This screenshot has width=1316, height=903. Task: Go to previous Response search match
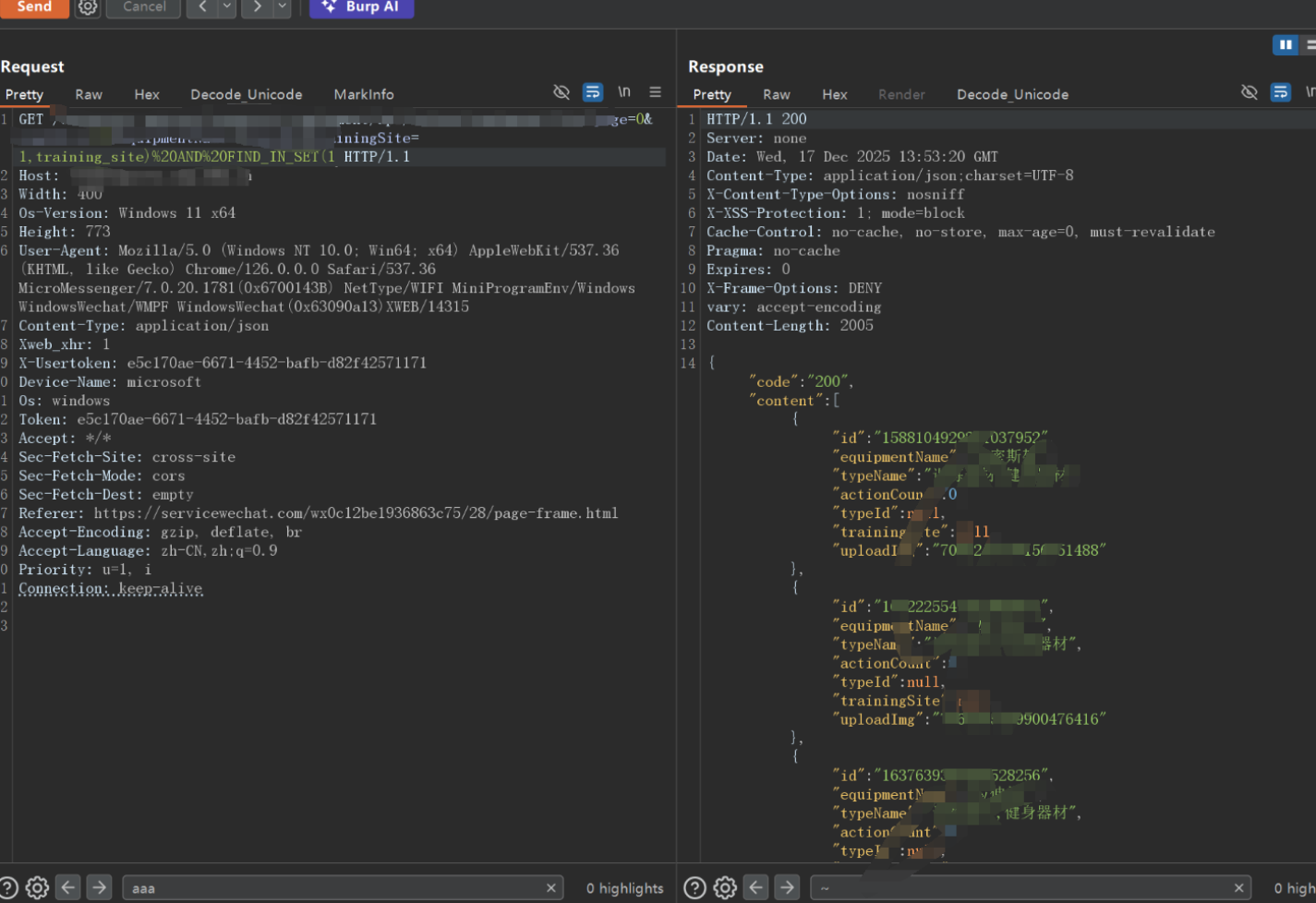point(756,887)
